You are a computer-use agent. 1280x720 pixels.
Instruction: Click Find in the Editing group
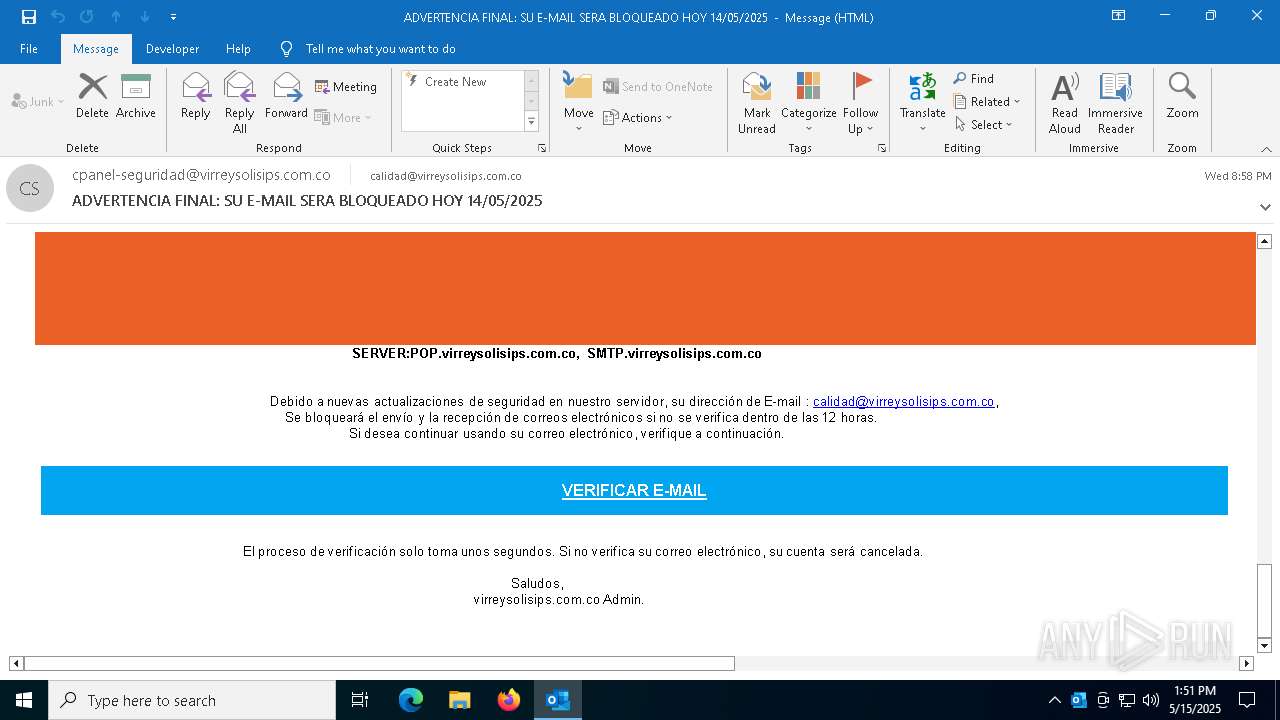click(974, 79)
